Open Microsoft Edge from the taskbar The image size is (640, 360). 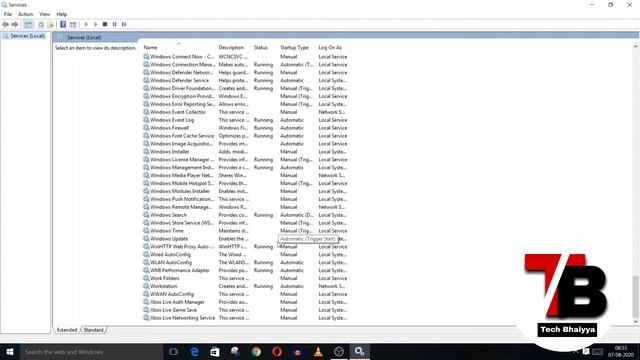[194, 352]
